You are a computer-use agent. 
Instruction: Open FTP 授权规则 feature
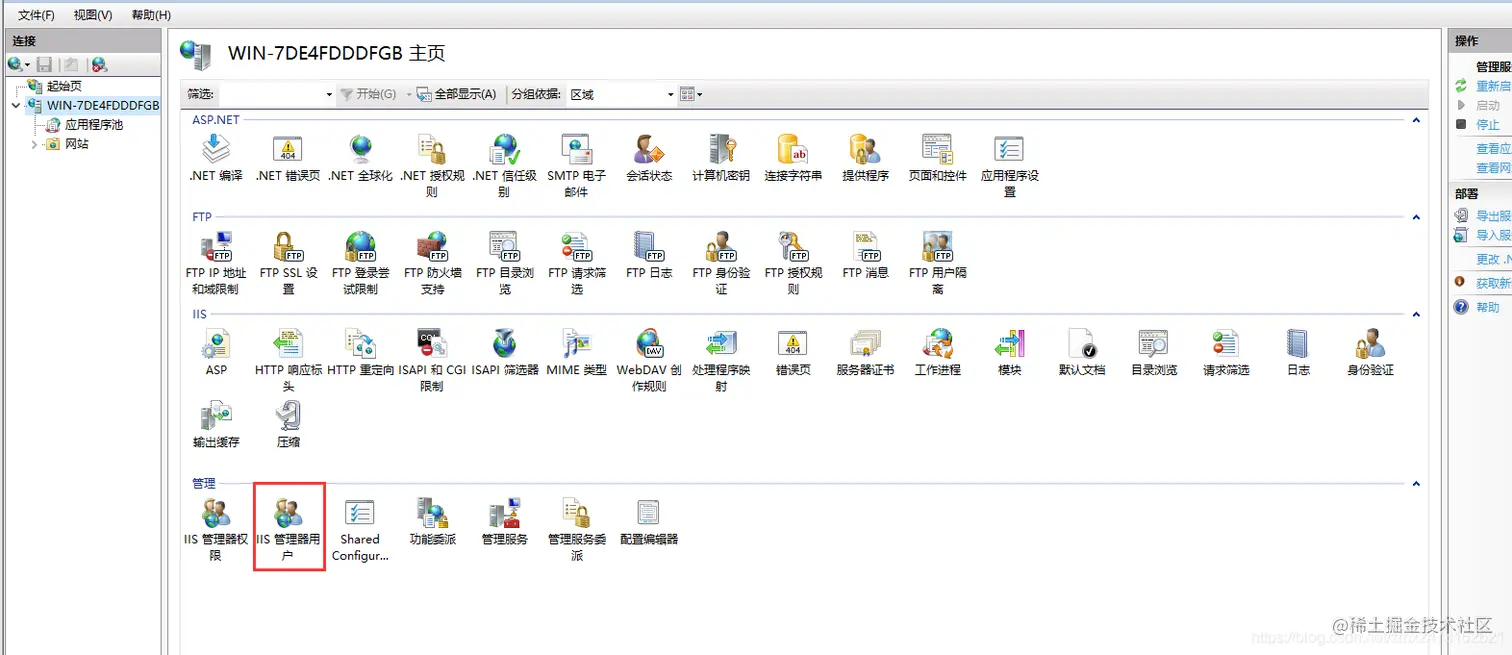point(793,263)
